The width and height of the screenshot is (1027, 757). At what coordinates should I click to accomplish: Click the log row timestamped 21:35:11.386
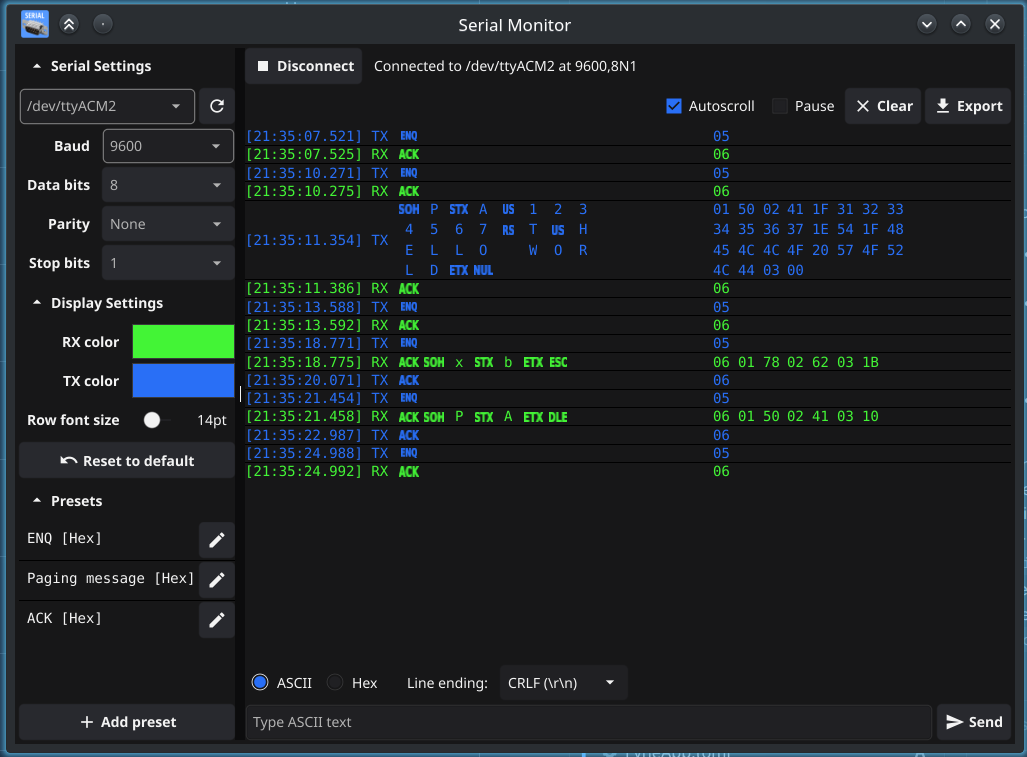click(x=628, y=289)
